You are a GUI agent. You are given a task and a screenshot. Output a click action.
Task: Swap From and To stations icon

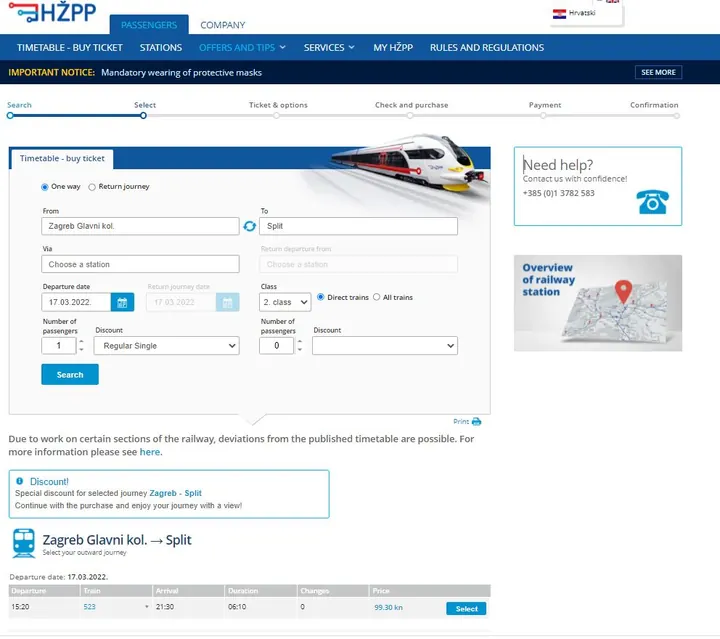click(x=249, y=226)
